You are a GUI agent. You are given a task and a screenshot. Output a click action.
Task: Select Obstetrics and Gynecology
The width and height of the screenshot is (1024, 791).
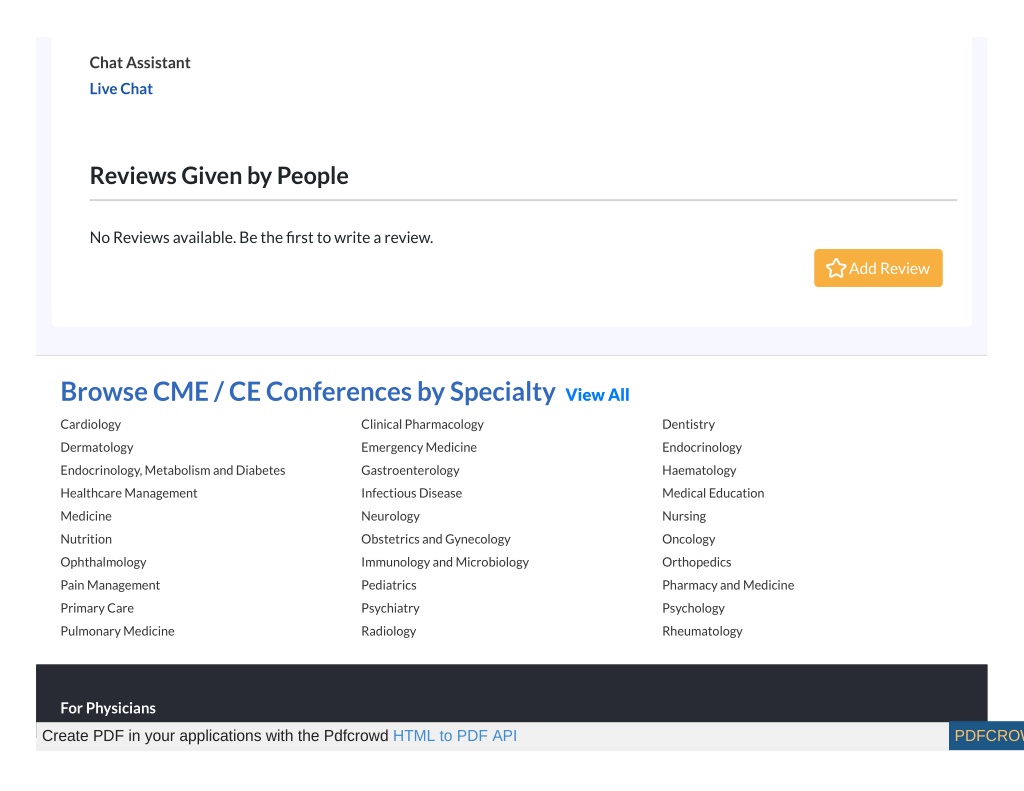tap(436, 539)
